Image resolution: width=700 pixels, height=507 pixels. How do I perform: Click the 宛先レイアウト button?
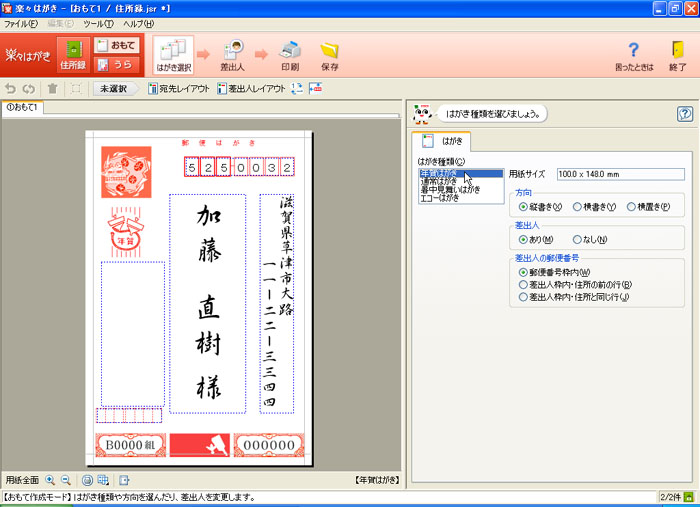pyautogui.click(x=178, y=89)
